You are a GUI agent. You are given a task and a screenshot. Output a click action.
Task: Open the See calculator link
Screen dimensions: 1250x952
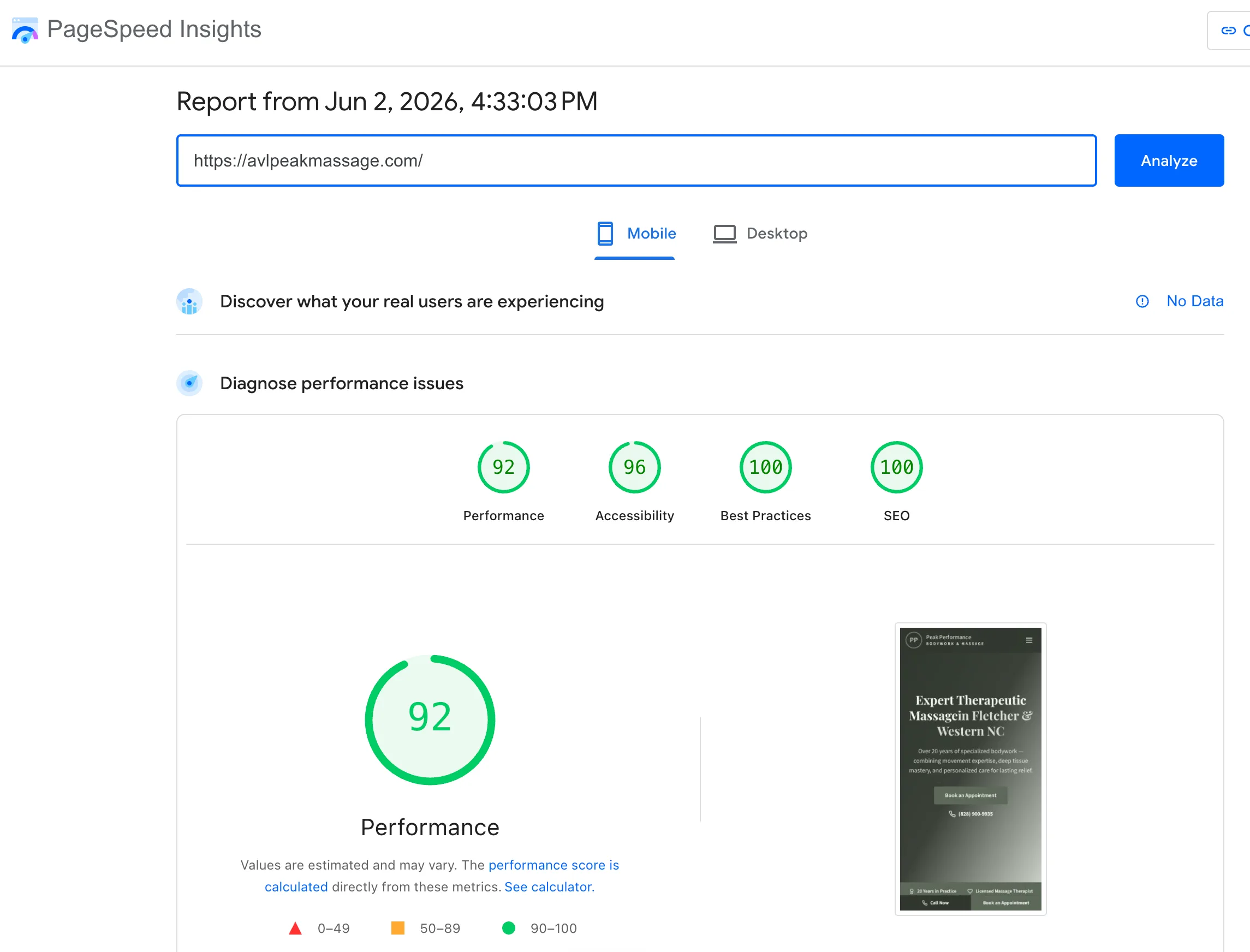tap(549, 887)
